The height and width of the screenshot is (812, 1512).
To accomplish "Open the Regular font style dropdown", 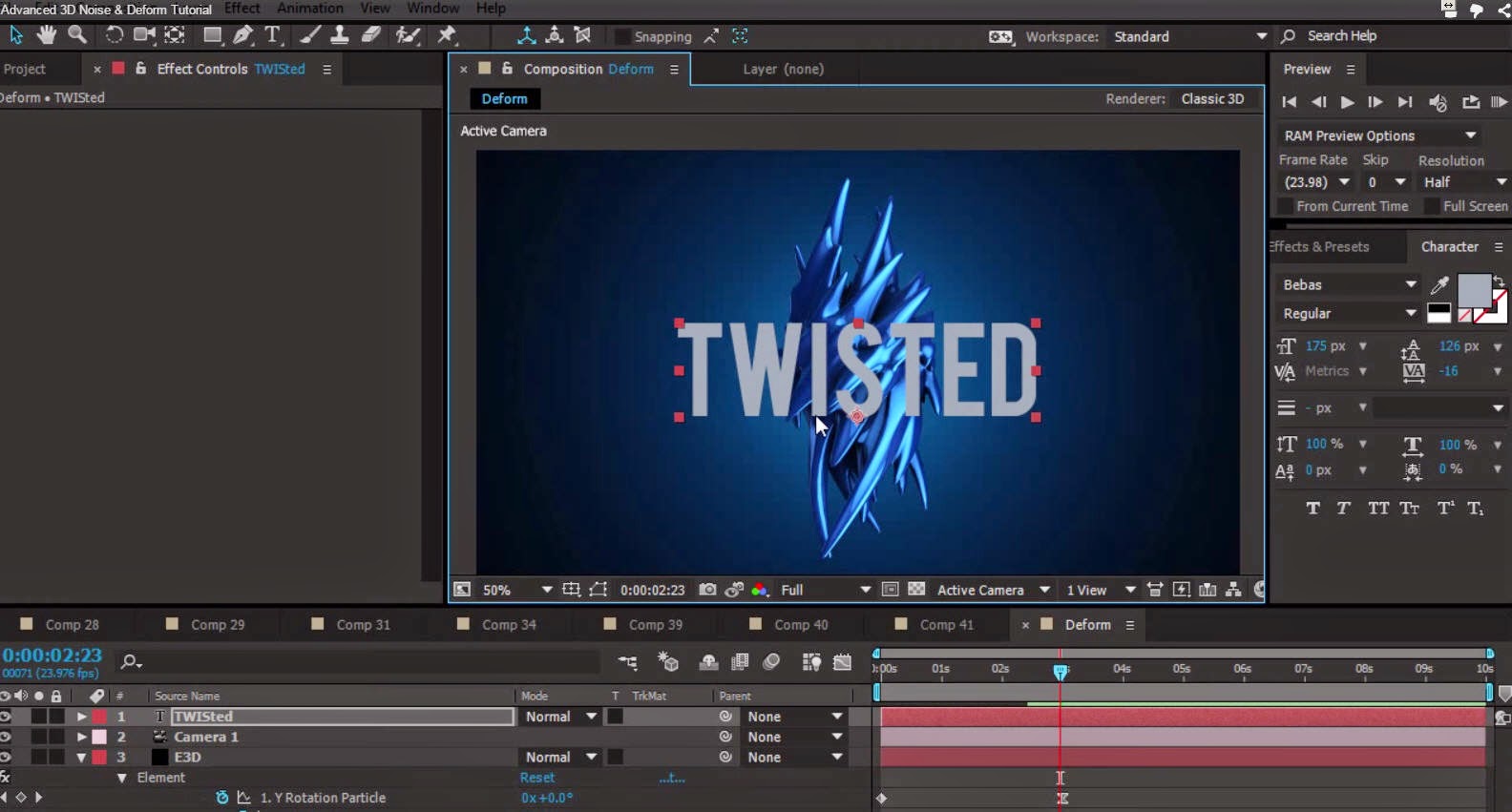I will tap(1349, 313).
